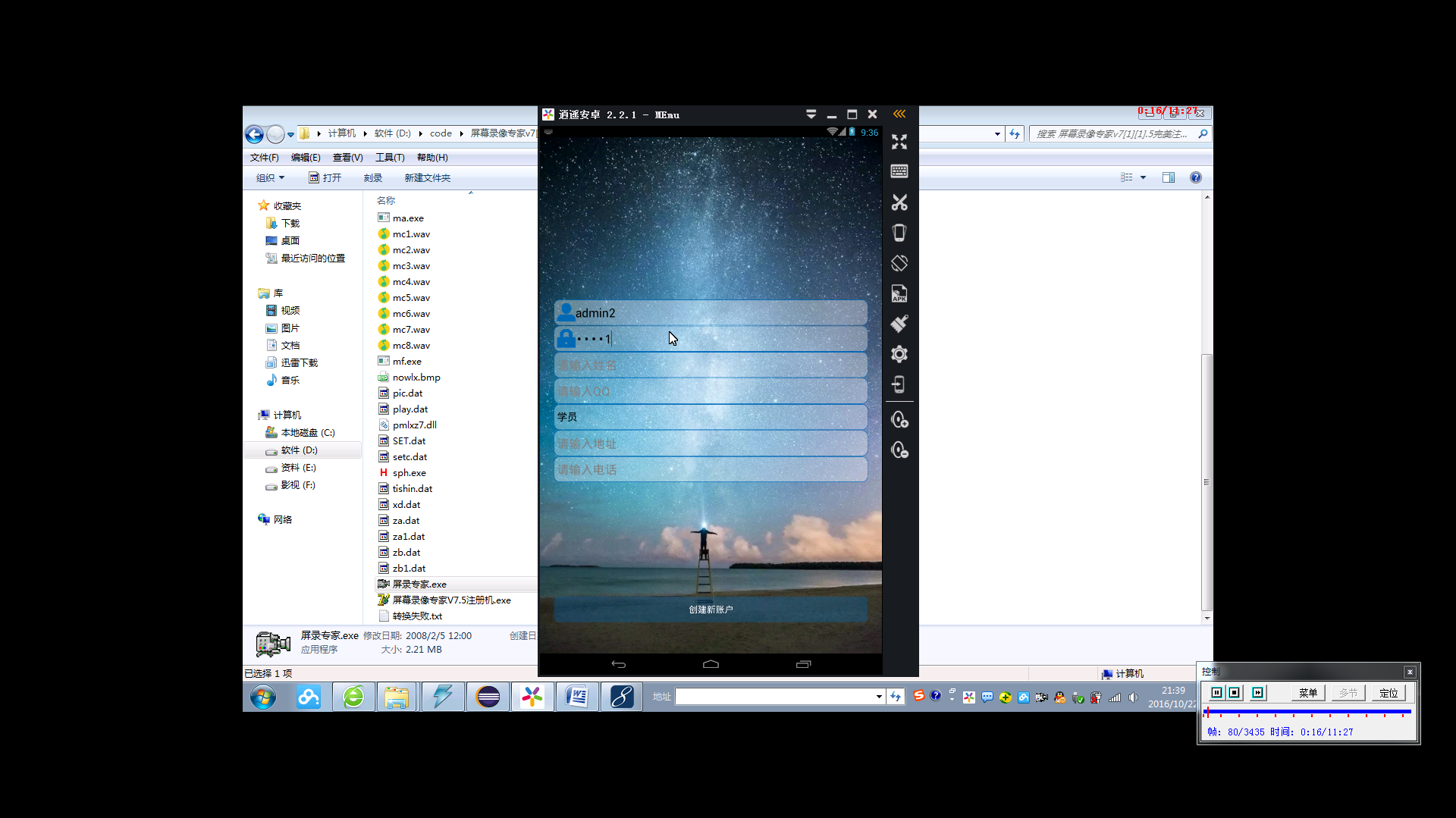Viewport: 1456px width, 818px height.
Task: Open Eclipse icon in the taskbar
Action: [488, 697]
